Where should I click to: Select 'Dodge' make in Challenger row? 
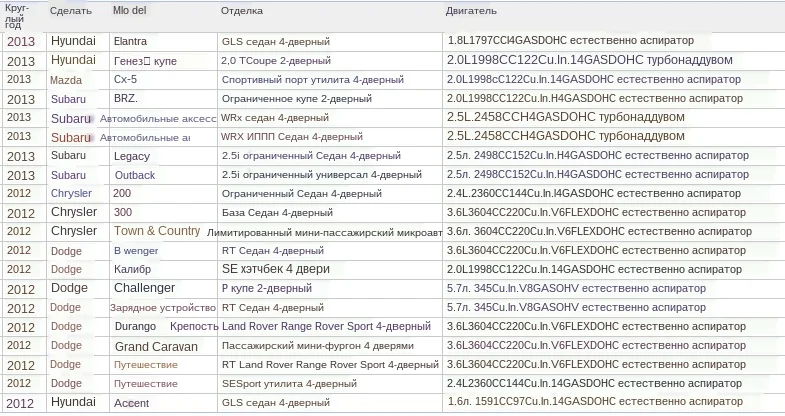tap(69, 288)
